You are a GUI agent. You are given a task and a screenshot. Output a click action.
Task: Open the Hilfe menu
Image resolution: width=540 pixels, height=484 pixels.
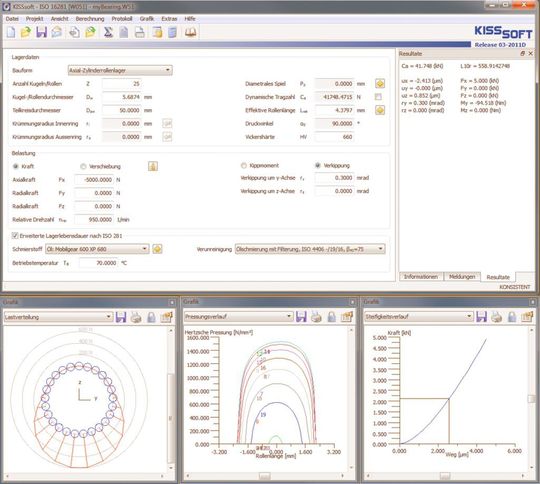coord(190,19)
